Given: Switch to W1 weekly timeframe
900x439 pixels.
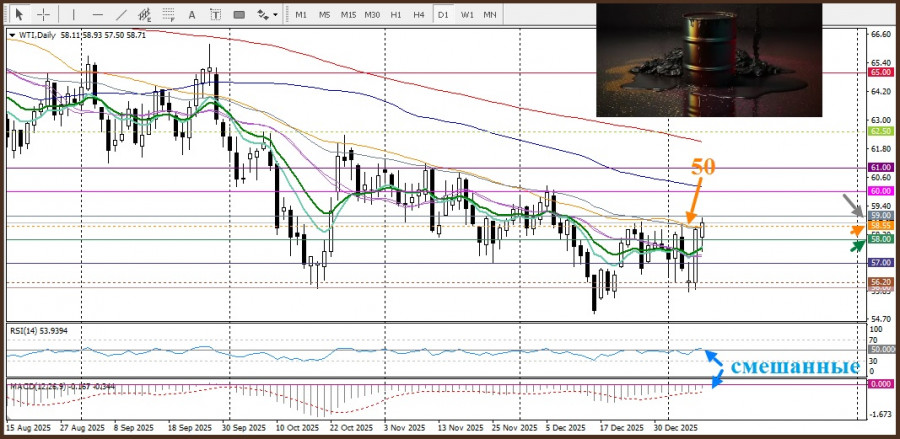Looking at the screenshot, I should pos(466,15).
